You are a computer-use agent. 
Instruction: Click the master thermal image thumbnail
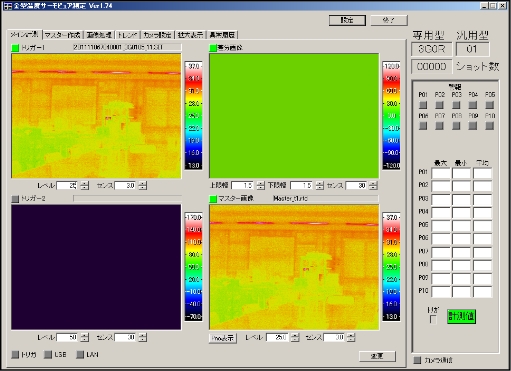click(x=294, y=267)
